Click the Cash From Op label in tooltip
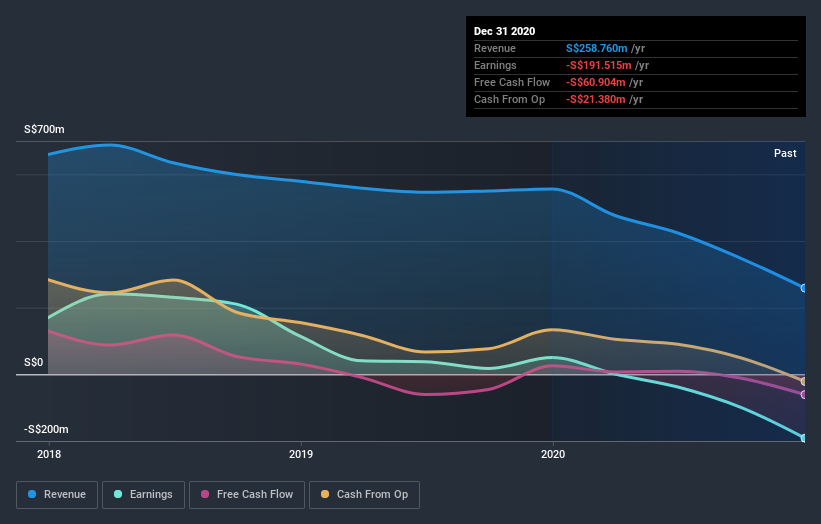This screenshot has width=821, height=524. (x=509, y=99)
